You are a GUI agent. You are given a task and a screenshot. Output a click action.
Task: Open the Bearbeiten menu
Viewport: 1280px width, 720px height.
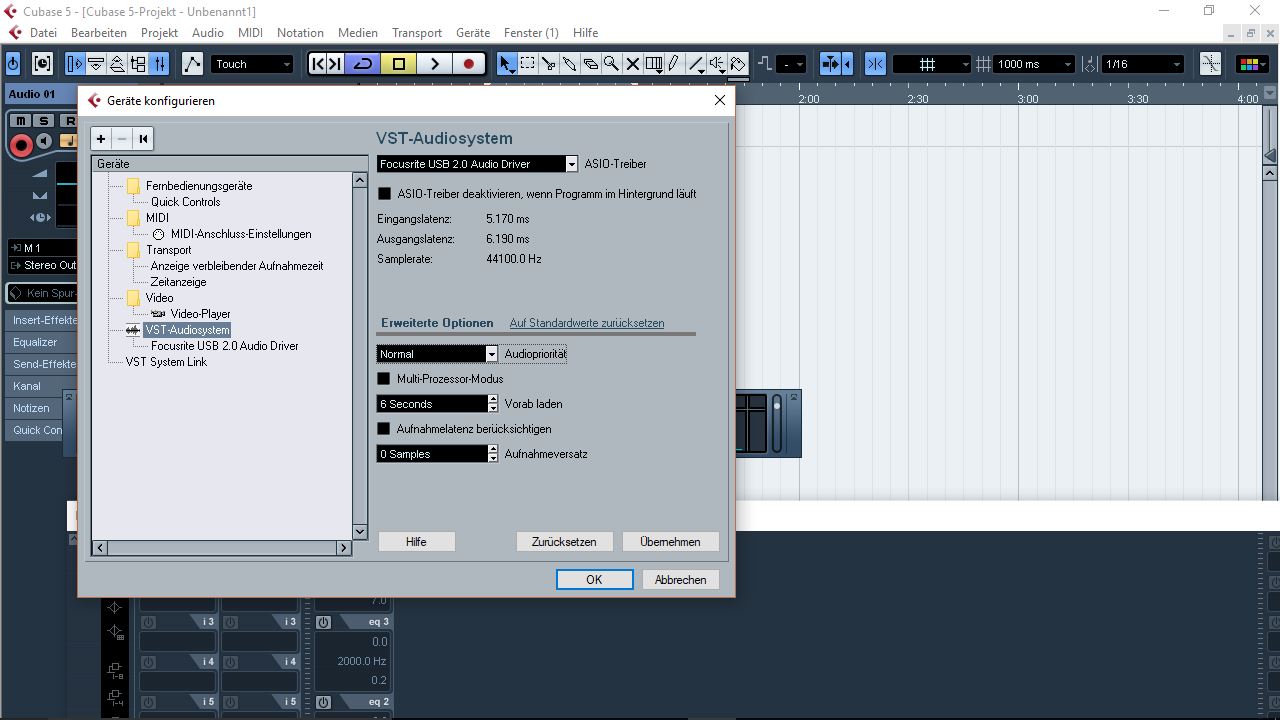point(99,32)
